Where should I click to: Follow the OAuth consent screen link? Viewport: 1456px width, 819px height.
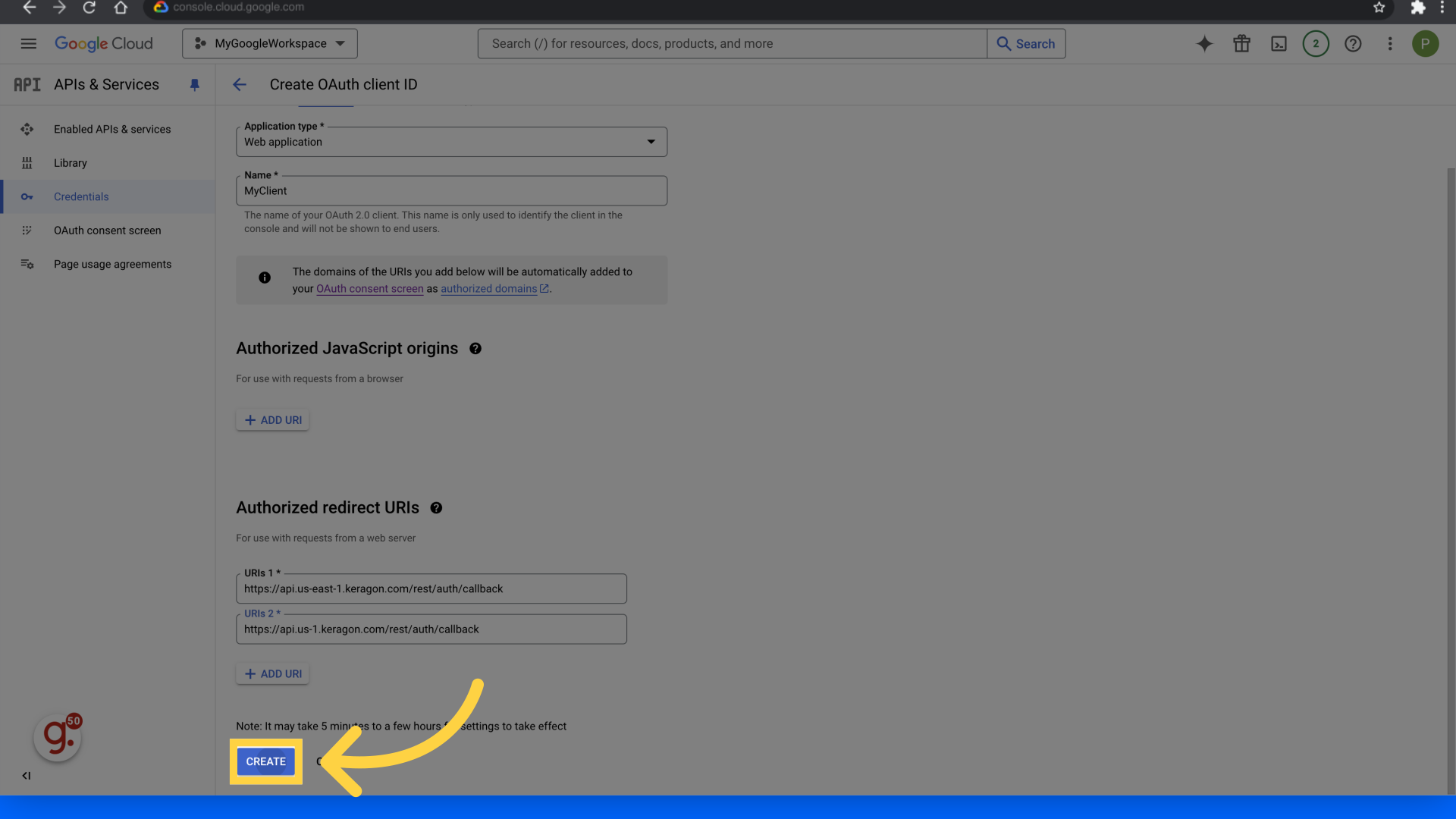tap(370, 289)
